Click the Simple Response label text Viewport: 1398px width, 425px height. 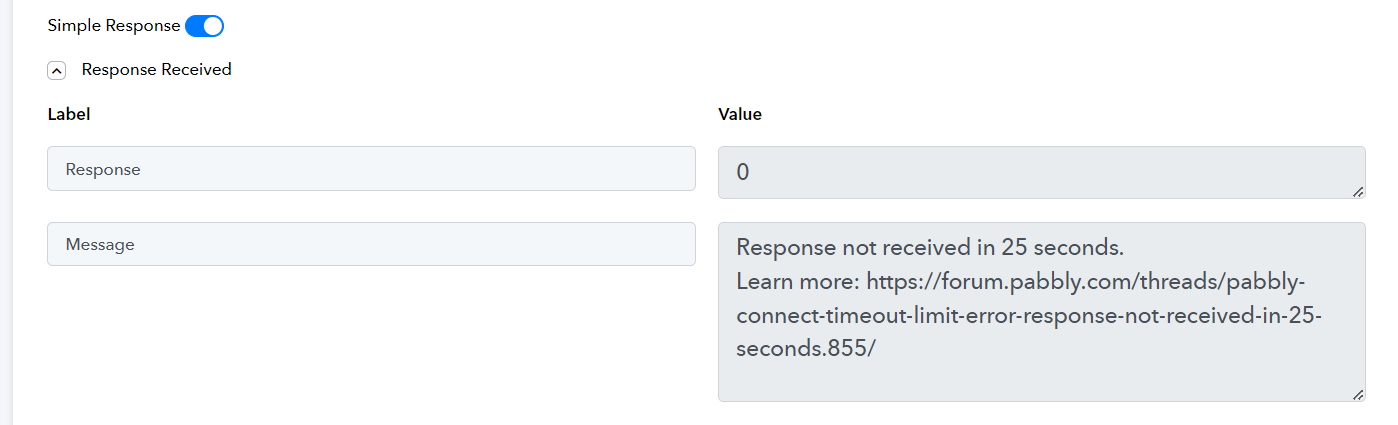tap(114, 26)
